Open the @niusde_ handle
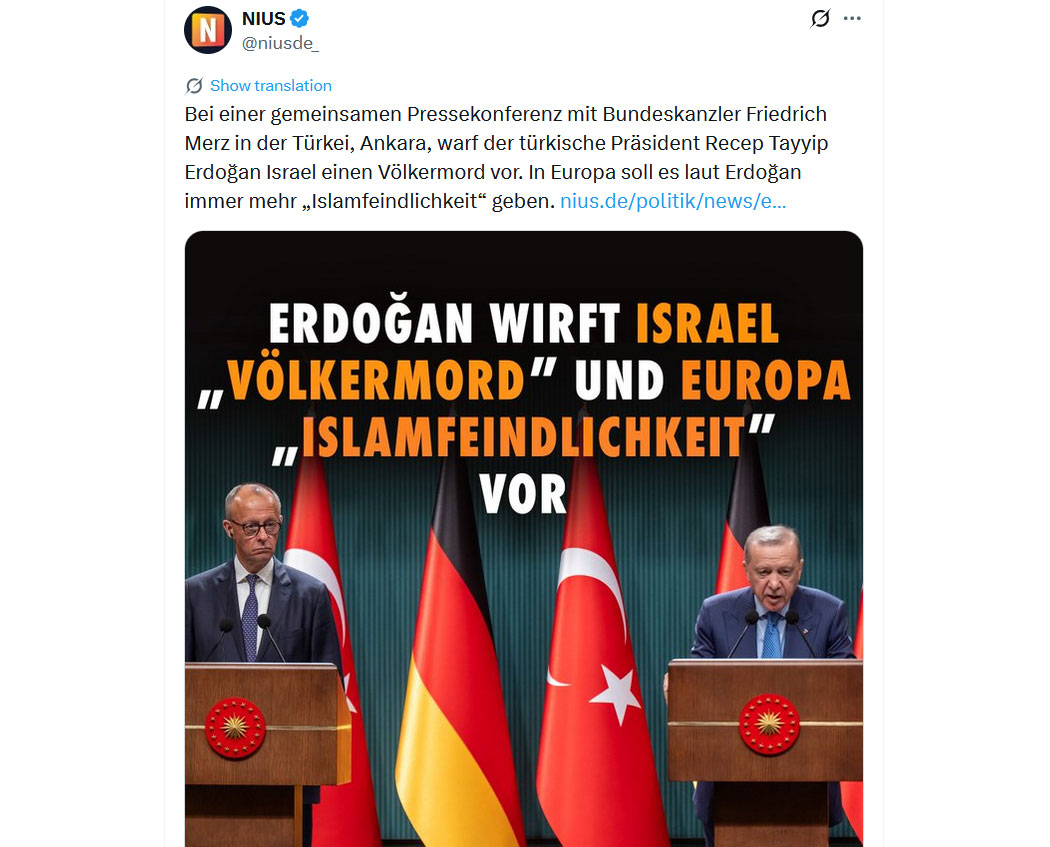Image resolution: width=1050 pixels, height=847 pixels. coord(280,44)
